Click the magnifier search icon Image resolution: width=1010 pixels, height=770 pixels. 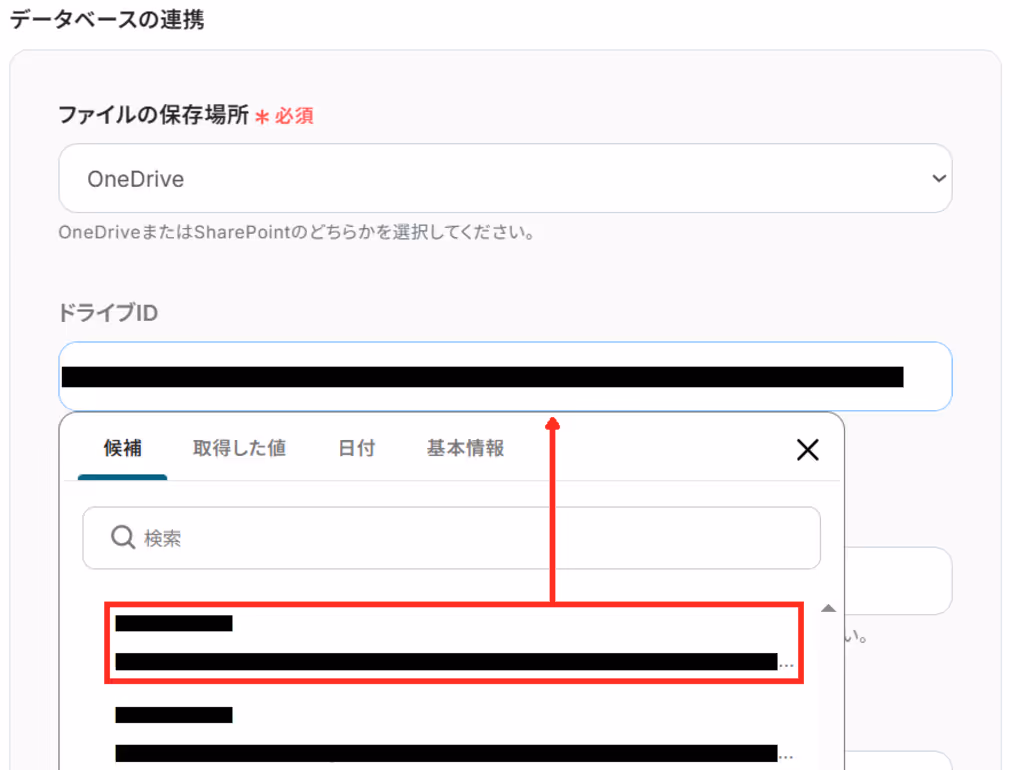[122, 537]
